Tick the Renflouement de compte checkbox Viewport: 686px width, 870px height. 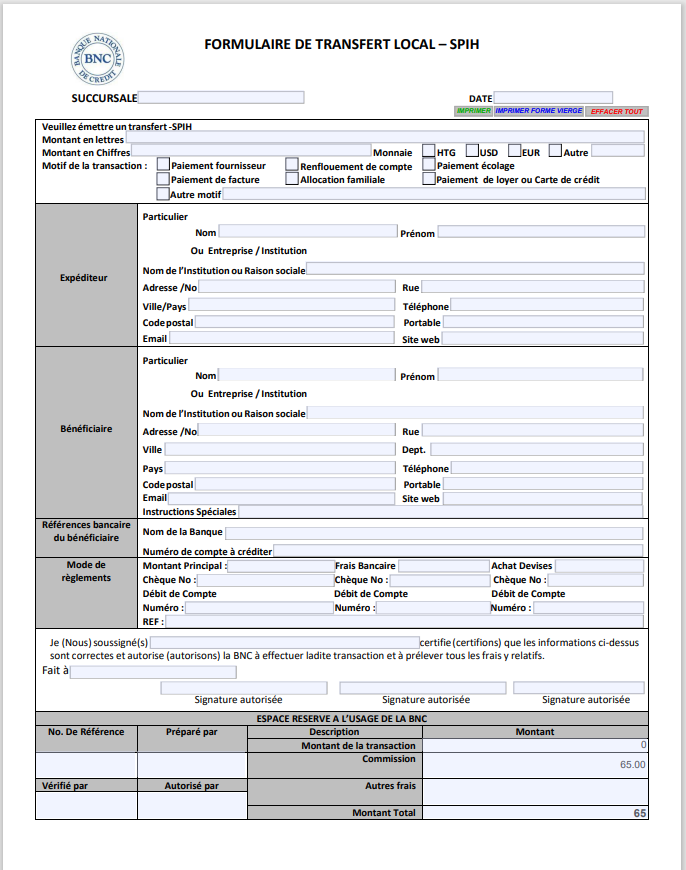click(x=292, y=164)
